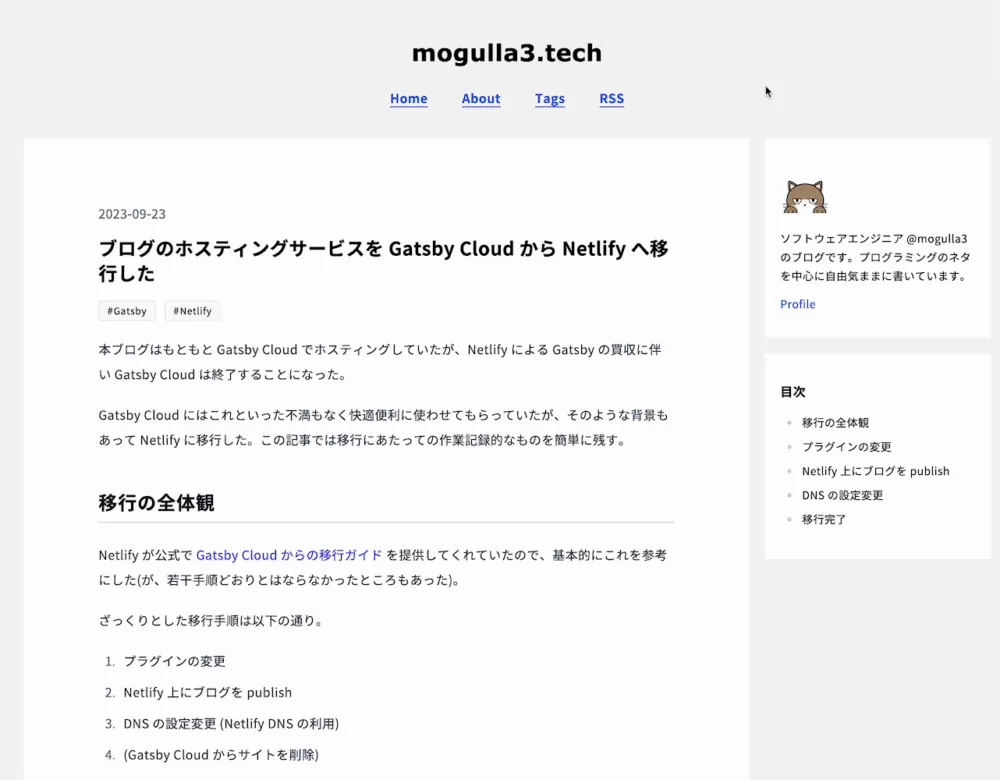Click the paragraph starting Gatsby Cloud にはこれといった

(383, 428)
